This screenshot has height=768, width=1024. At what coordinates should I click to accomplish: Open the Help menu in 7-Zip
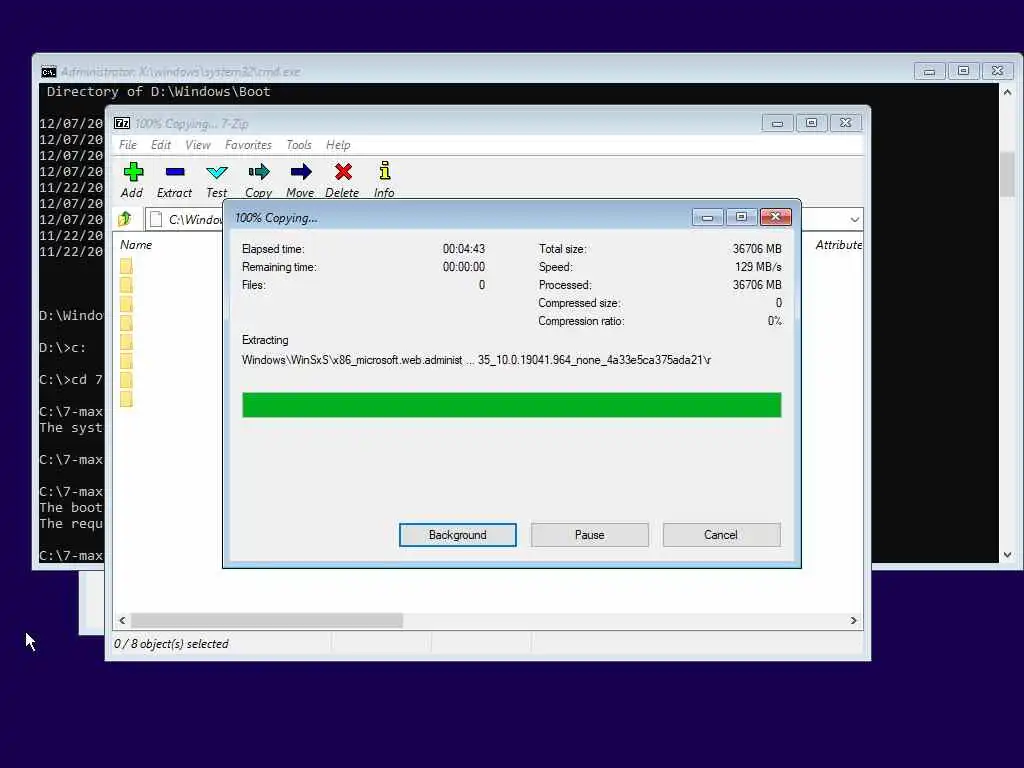tap(338, 145)
